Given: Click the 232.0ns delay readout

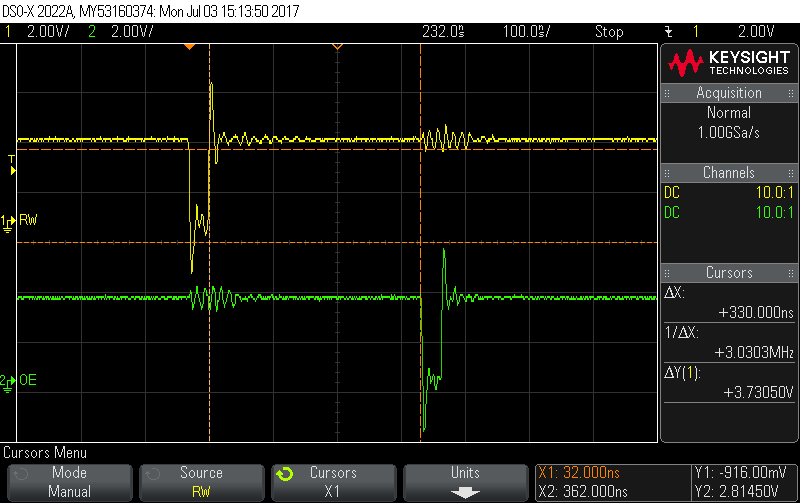Looking at the screenshot, I should pos(443,32).
